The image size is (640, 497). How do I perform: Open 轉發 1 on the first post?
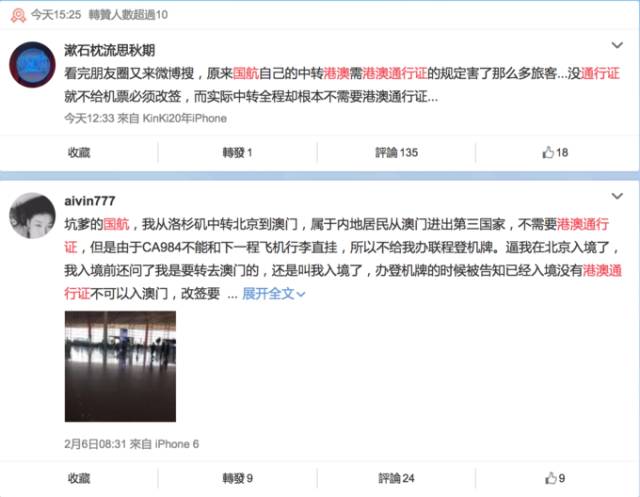point(237,153)
